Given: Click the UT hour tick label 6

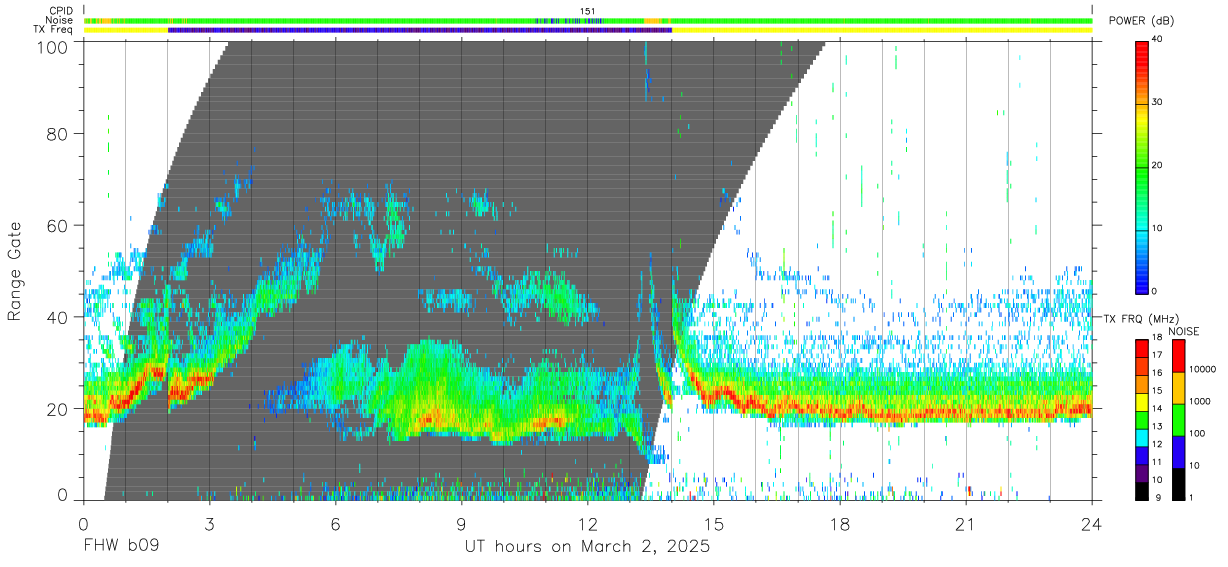Looking at the screenshot, I should click(335, 523).
